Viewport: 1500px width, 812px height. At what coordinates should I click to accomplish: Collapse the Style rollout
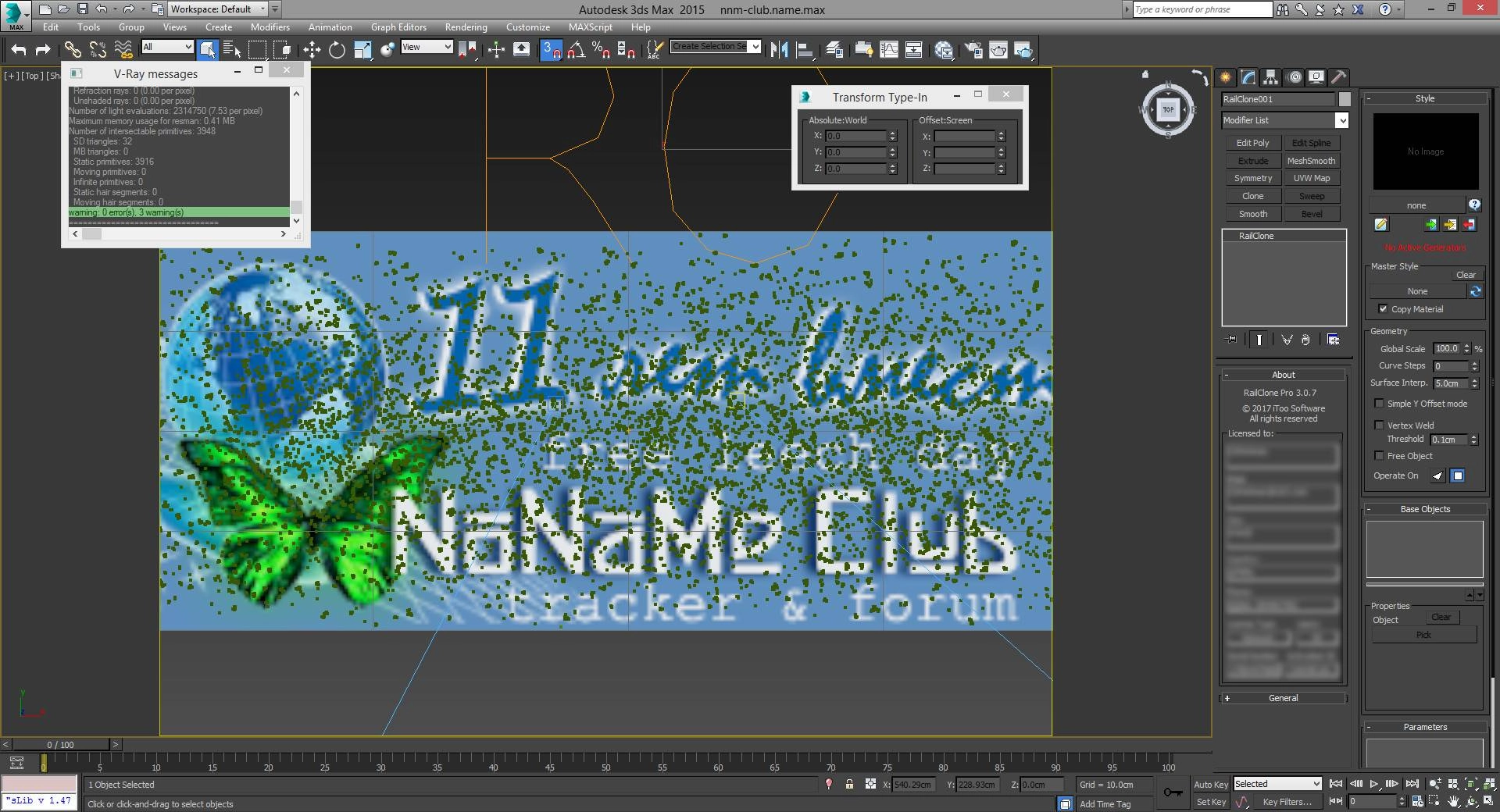click(x=1424, y=98)
